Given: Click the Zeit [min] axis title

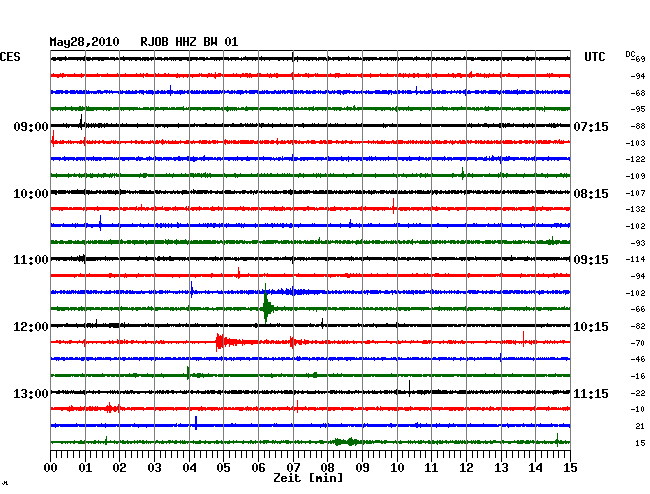Looking at the screenshot, I should pos(308,478).
